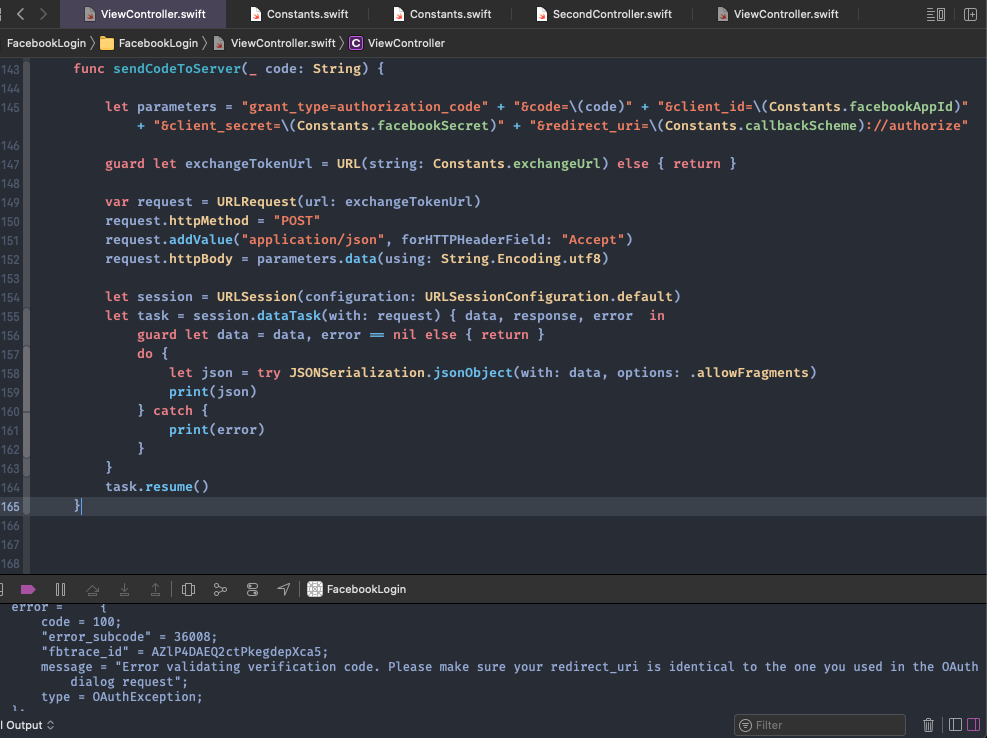Click the console Filter input field
This screenshot has width=987, height=738.
pos(825,725)
